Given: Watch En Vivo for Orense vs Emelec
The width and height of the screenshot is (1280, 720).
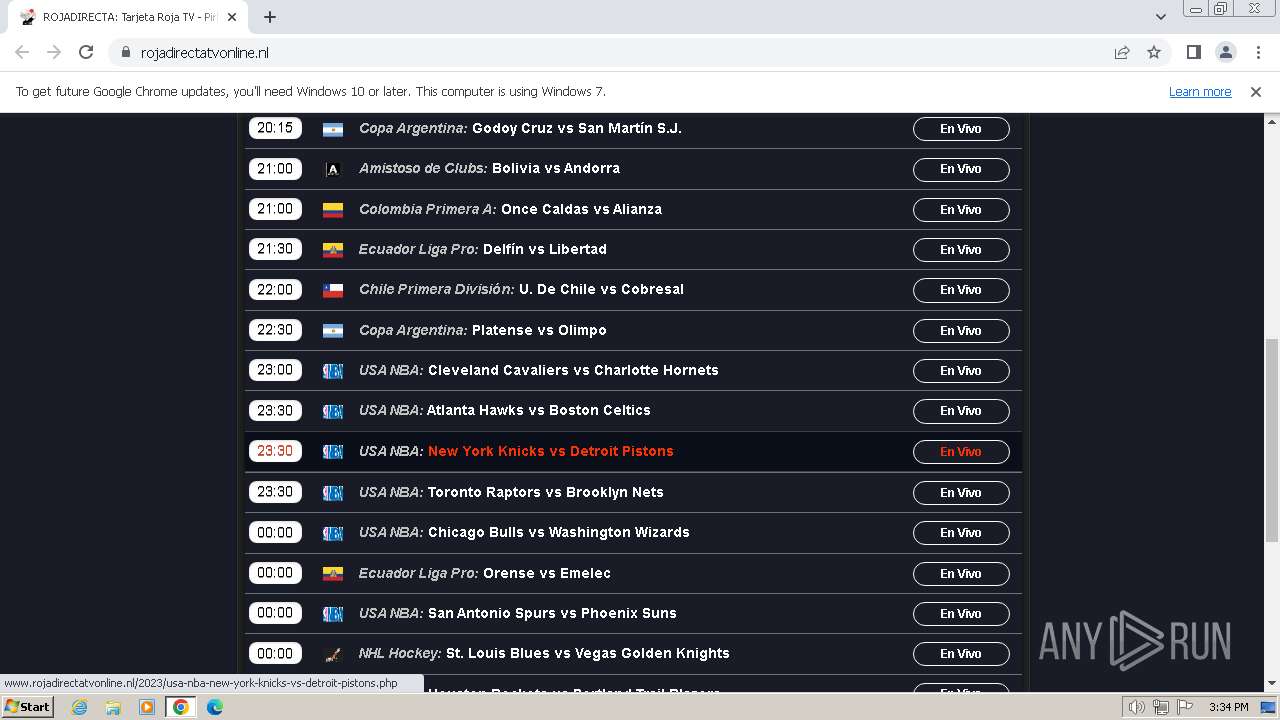Looking at the screenshot, I should pyautogui.click(x=961, y=574).
